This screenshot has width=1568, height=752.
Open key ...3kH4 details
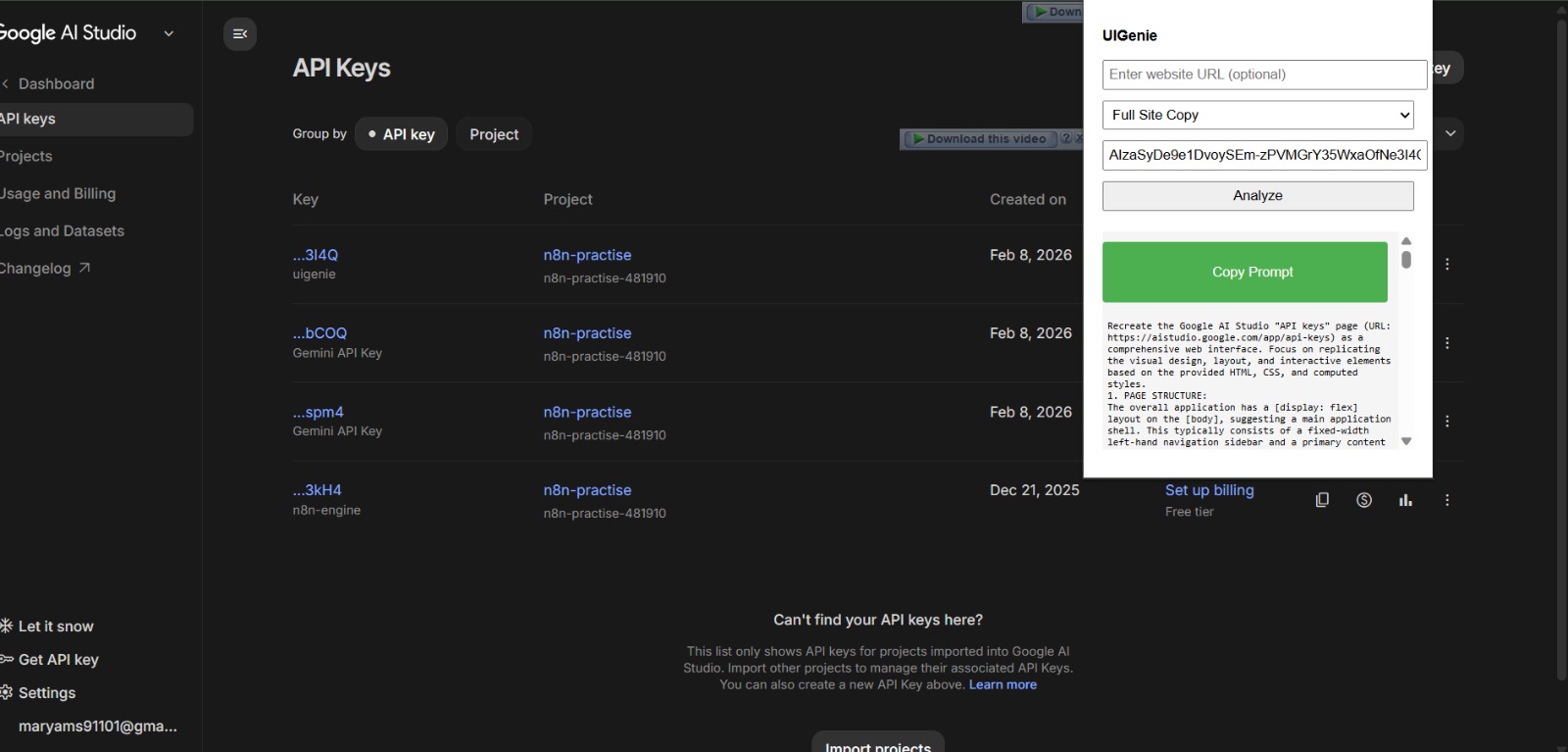(318, 490)
